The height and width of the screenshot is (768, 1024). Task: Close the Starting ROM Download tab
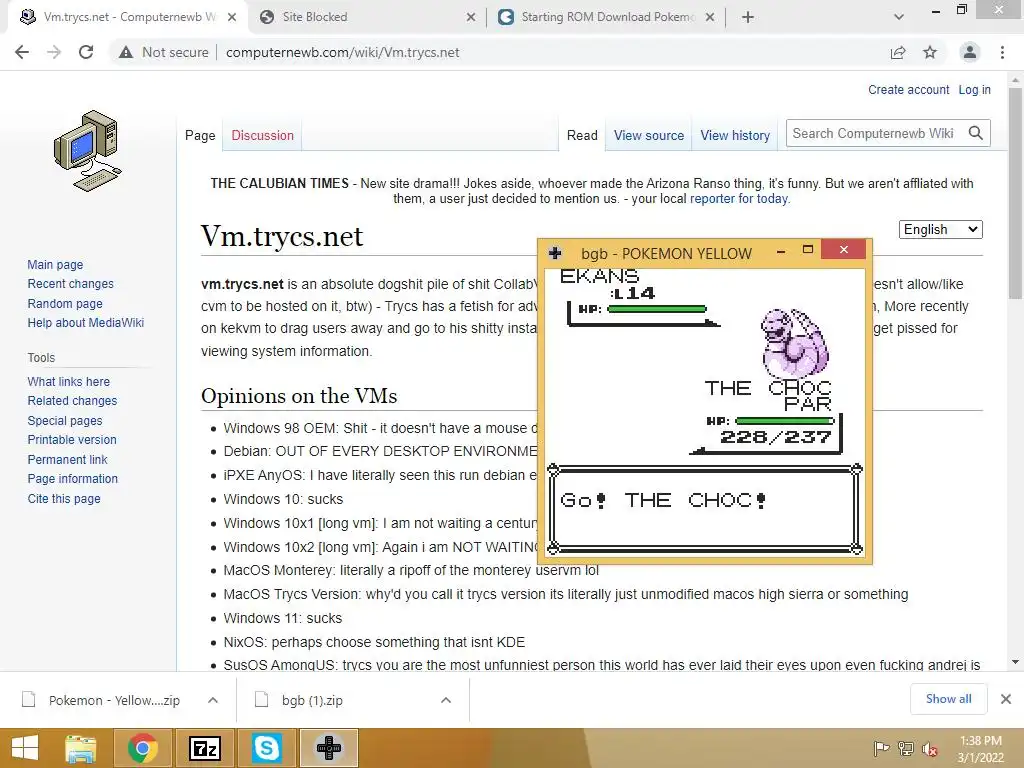(x=710, y=17)
